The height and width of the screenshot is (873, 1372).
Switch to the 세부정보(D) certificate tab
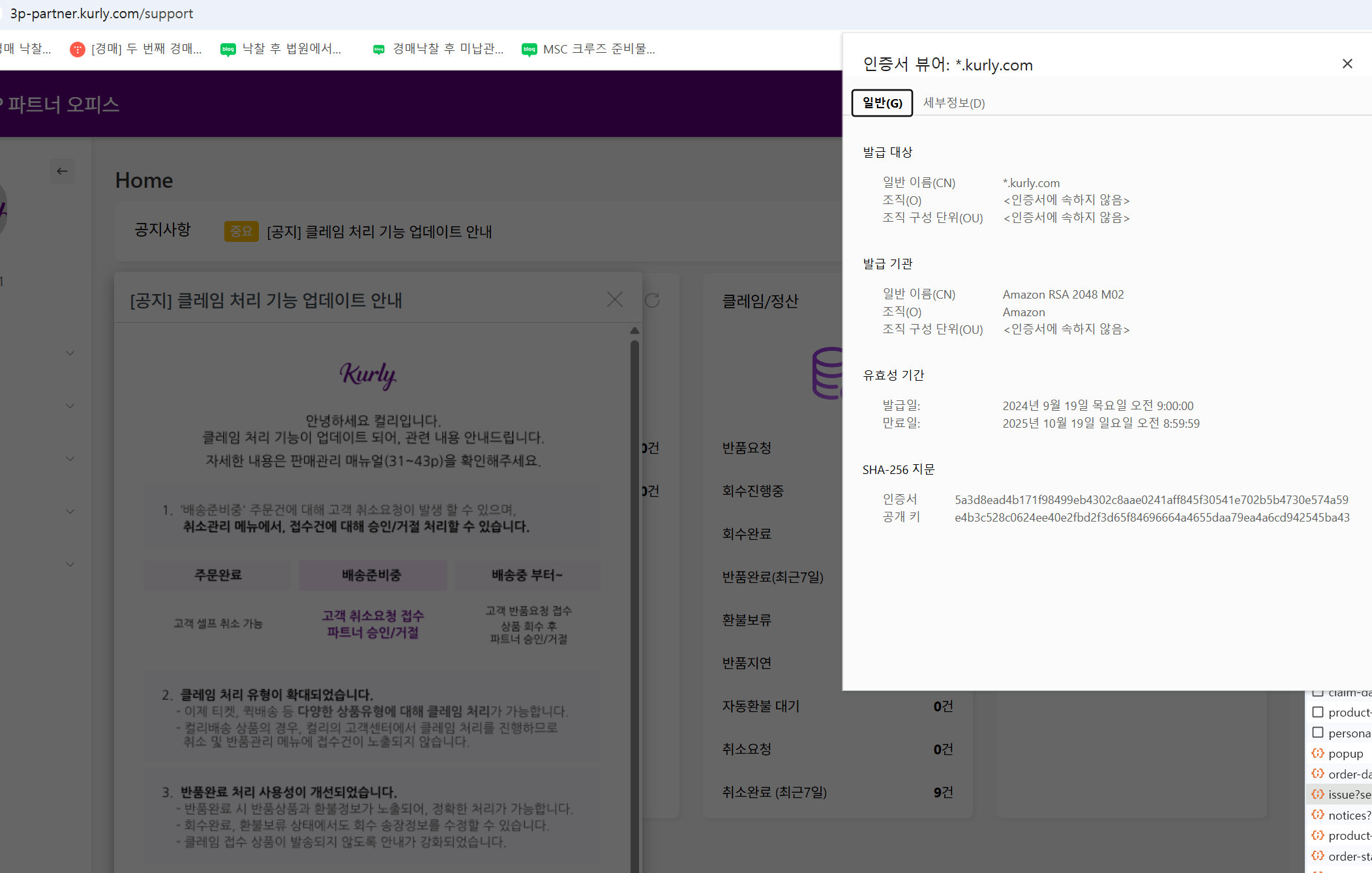pos(953,103)
